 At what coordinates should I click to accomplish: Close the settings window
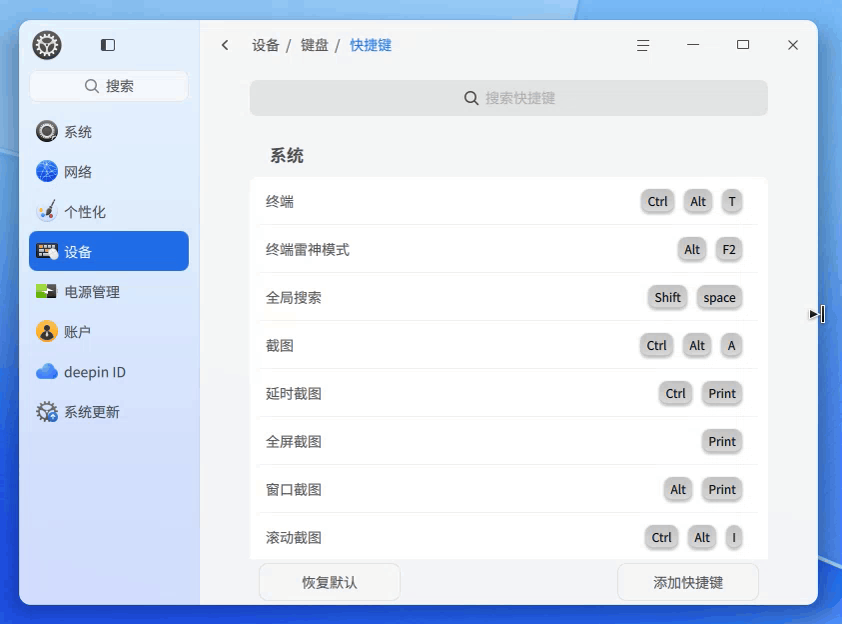[793, 45]
